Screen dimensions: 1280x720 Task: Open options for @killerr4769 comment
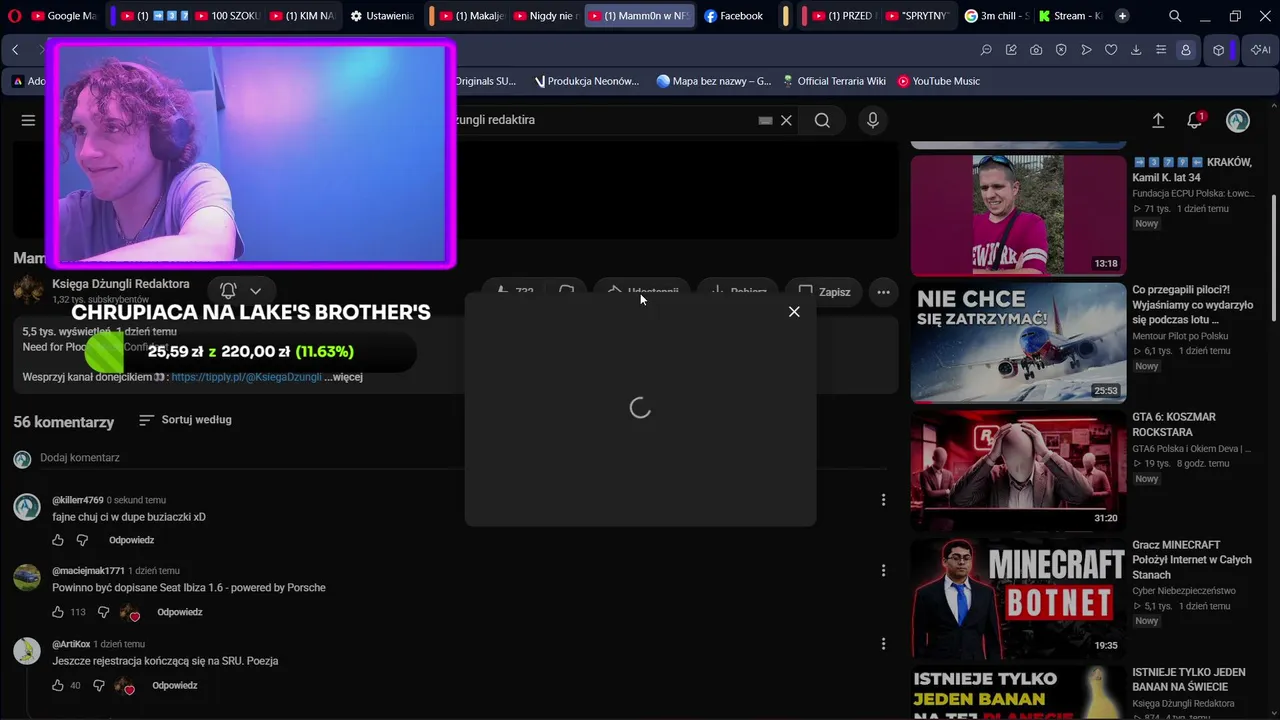(883, 500)
